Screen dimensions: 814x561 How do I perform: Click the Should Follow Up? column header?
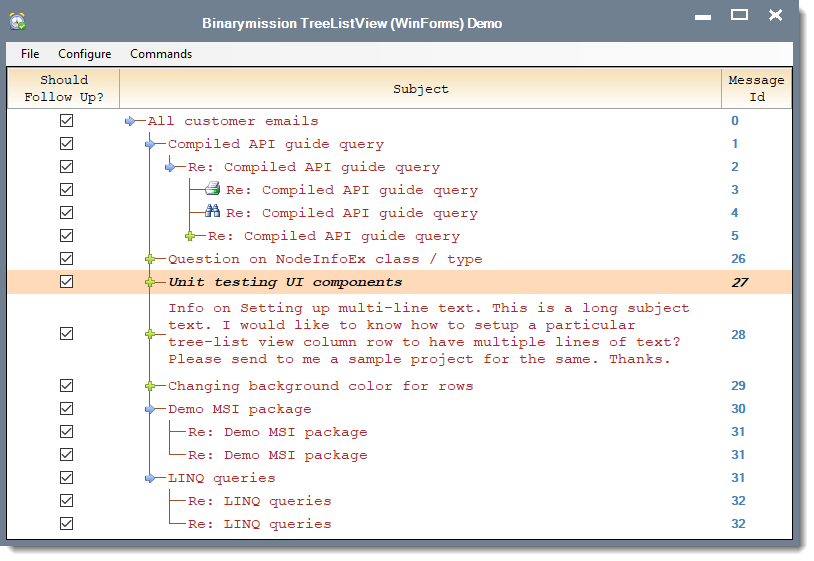pos(64,88)
